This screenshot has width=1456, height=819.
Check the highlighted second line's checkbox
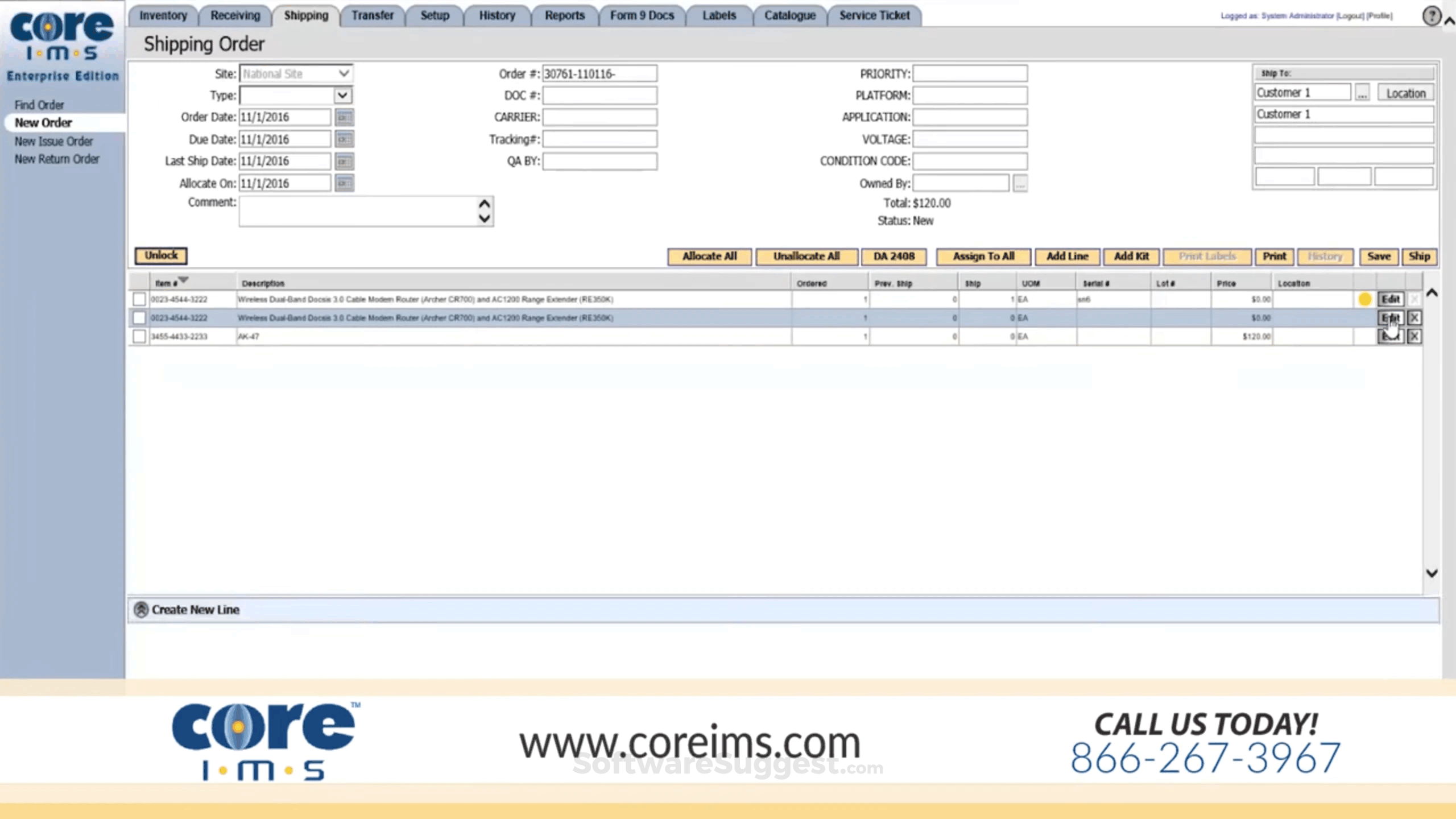(x=139, y=317)
